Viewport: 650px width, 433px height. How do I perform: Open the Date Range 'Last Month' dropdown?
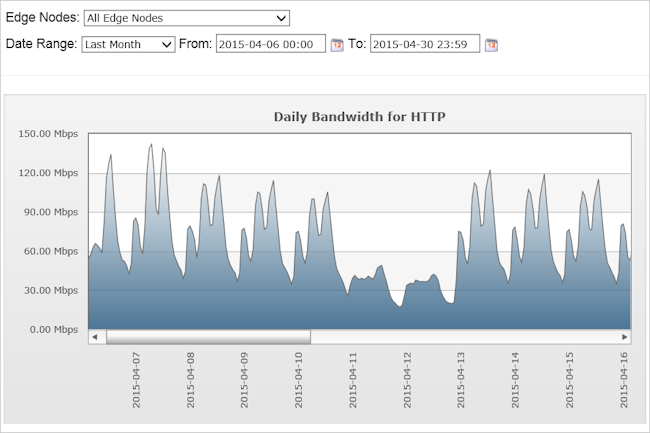pos(128,44)
